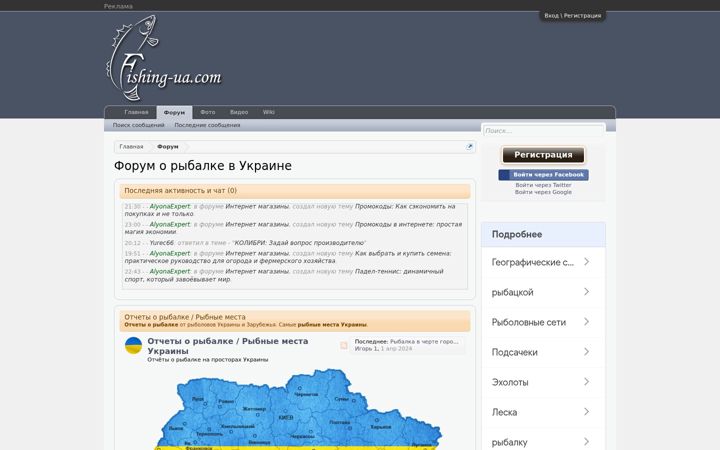Expand Рыболовные сети chevron
The height and width of the screenshot is (450, 720).
click(x=586, y=322)
